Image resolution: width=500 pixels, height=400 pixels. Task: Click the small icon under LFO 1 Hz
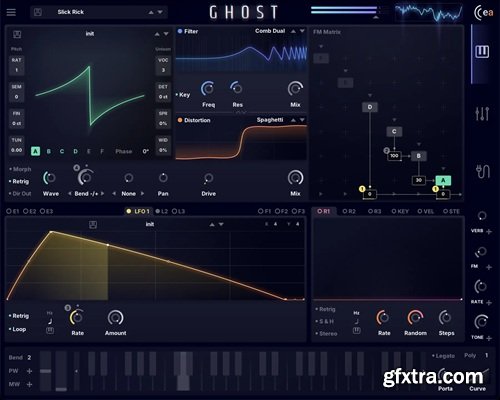click(x=50, y=330)
